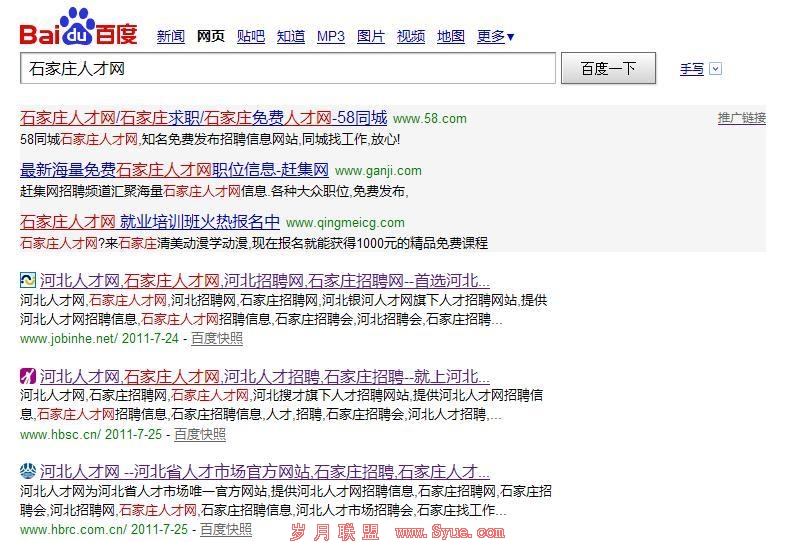Go to the 图片 image search tab
Viewport: 792px width, 542px height.
[x=371, y=37]
